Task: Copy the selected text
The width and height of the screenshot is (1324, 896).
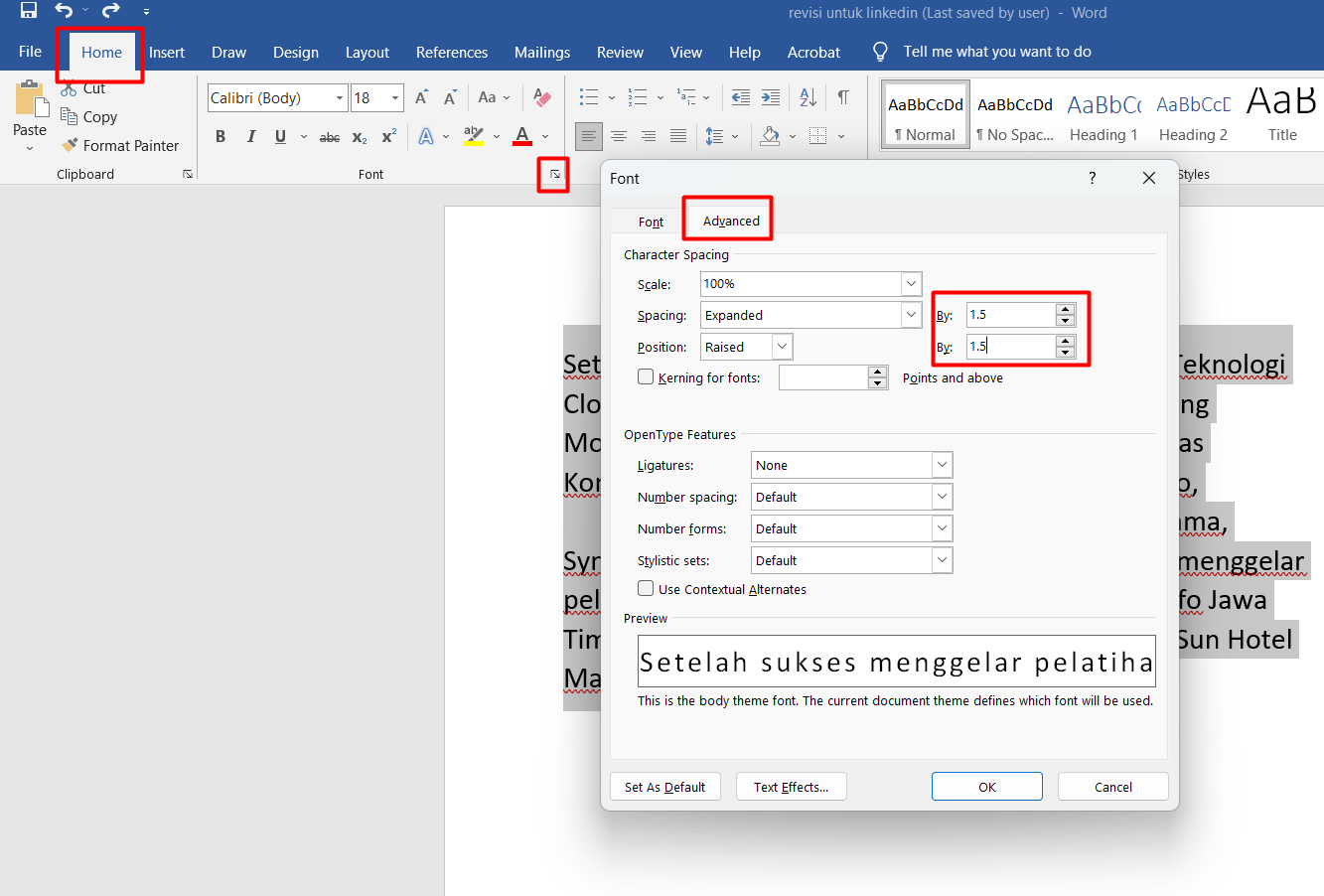Action: coord(89,116)
